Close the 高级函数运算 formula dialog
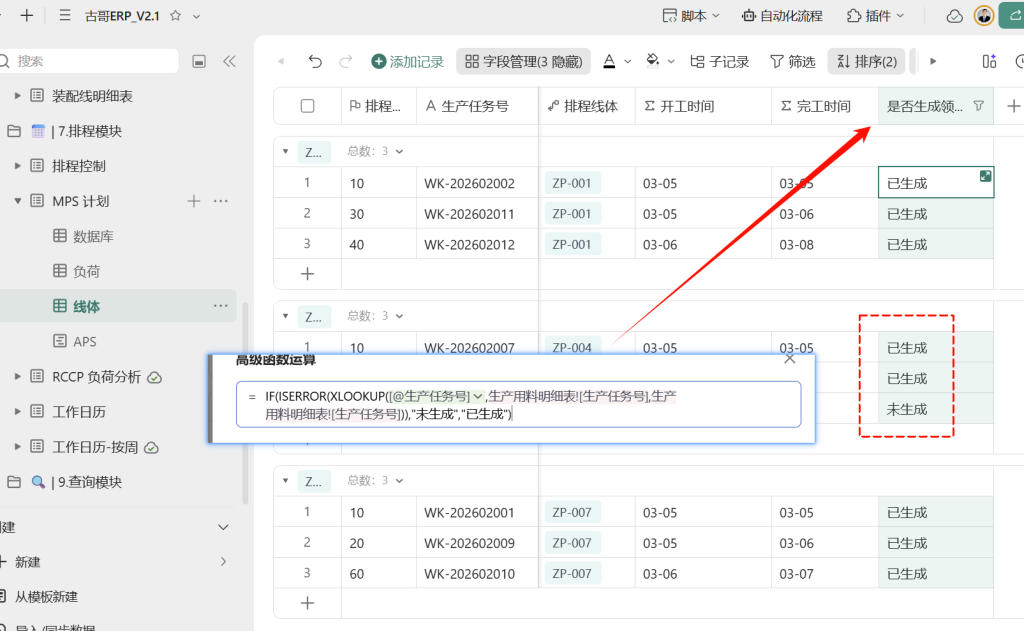 [x=790, y=359]
